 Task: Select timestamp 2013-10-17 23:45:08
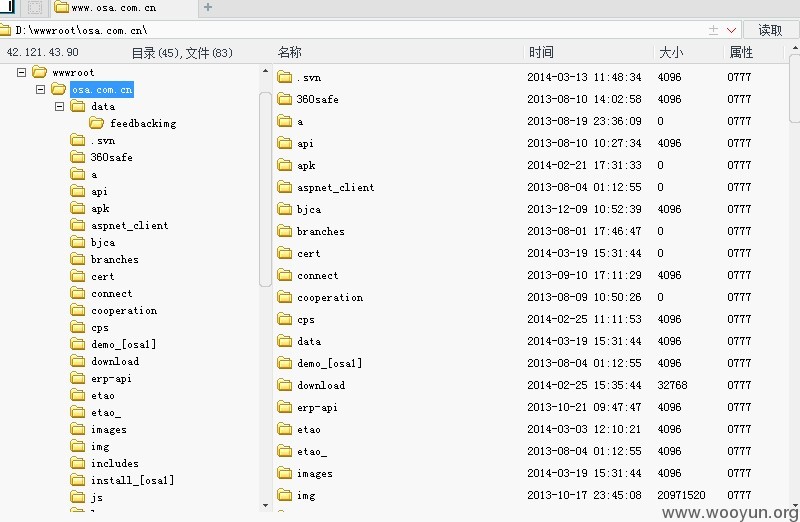[x=584, y=495]
